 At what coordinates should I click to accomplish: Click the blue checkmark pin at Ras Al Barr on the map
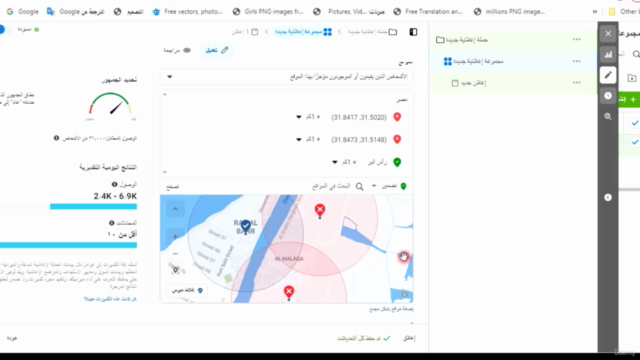(245, 227)
